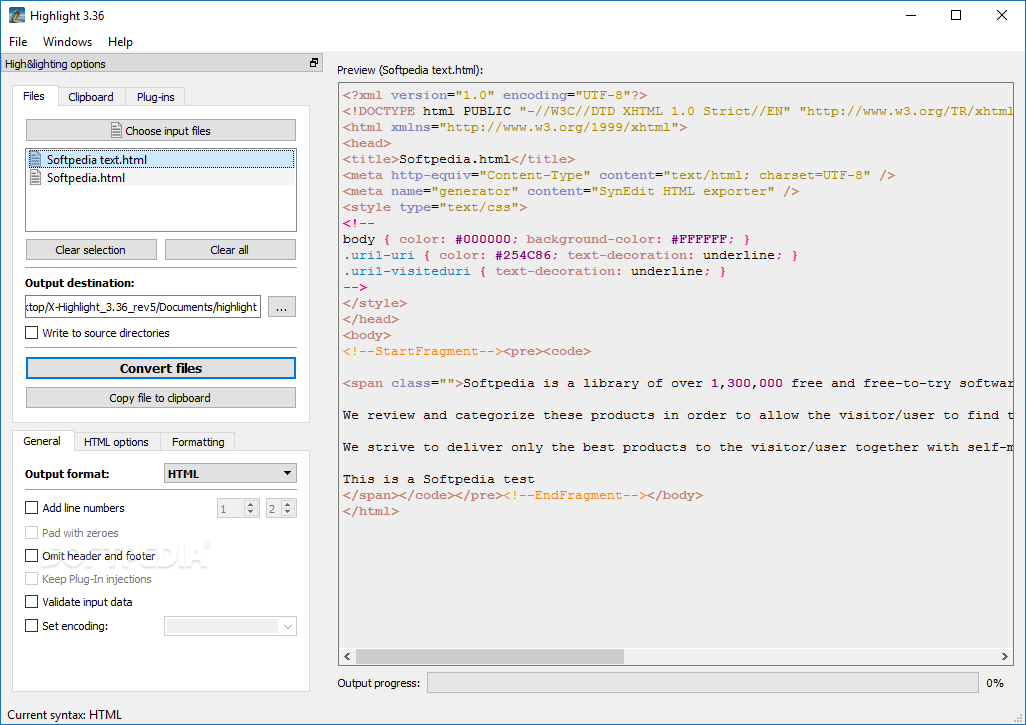This screenshot has height=725, width=1026.
Task: Click the Clear selection button
Action: coord(91,250)
